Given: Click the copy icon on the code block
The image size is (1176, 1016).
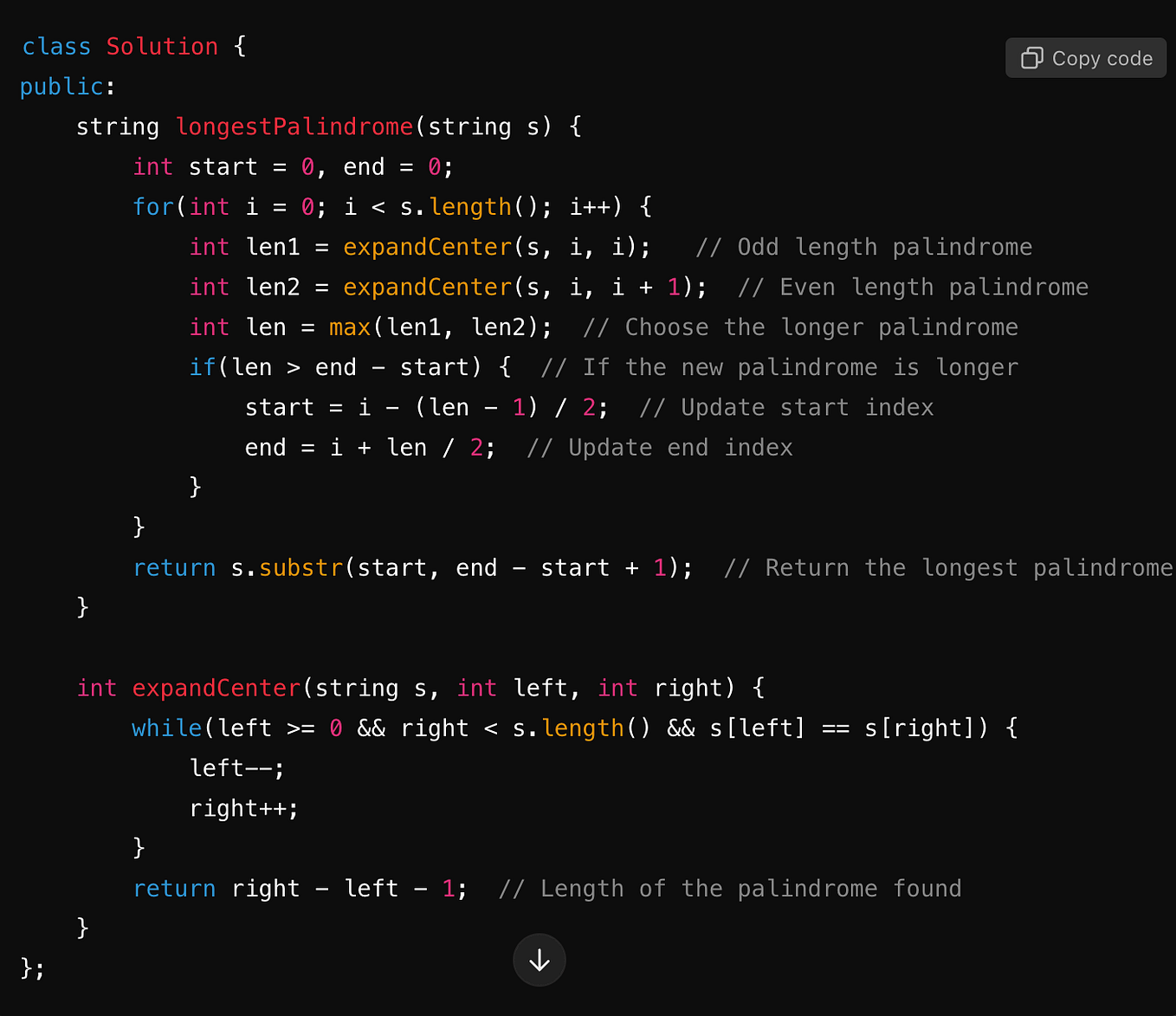Looking at the screenshot, I should click(x=1031, y=57).
